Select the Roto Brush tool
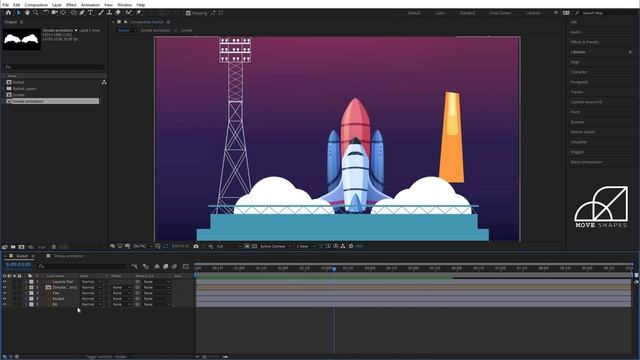This screenshot has height=360, width=640. point(129,13)
